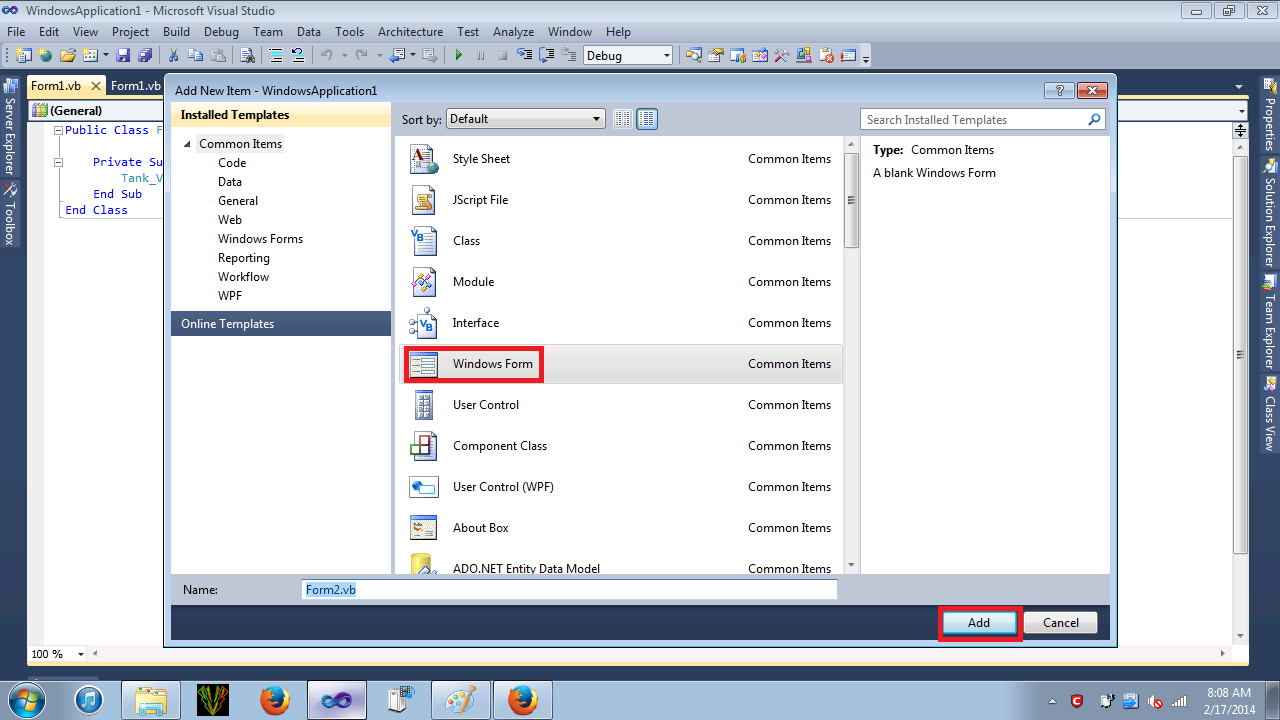The image size is (1280, 720).
Task: Open the dialog help question-mark button
Action: [x=1059, y=90]
